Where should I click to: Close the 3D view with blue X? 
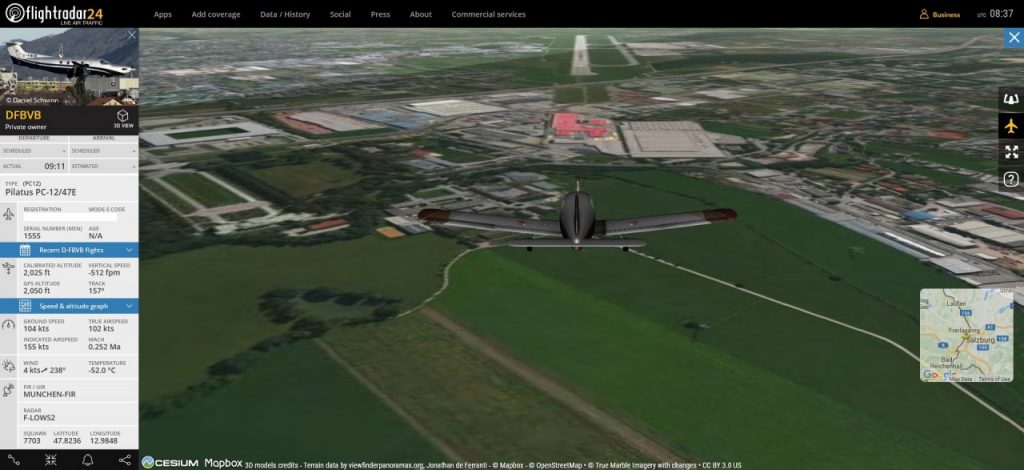[x=1014, y=39]
